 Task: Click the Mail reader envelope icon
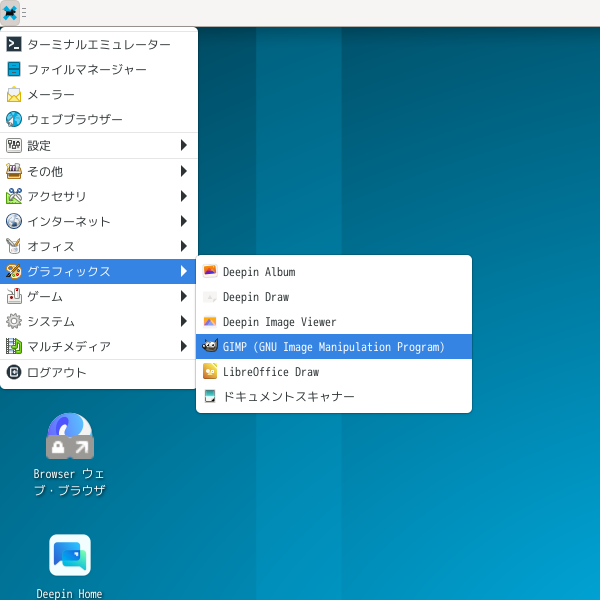click(14, 94)
